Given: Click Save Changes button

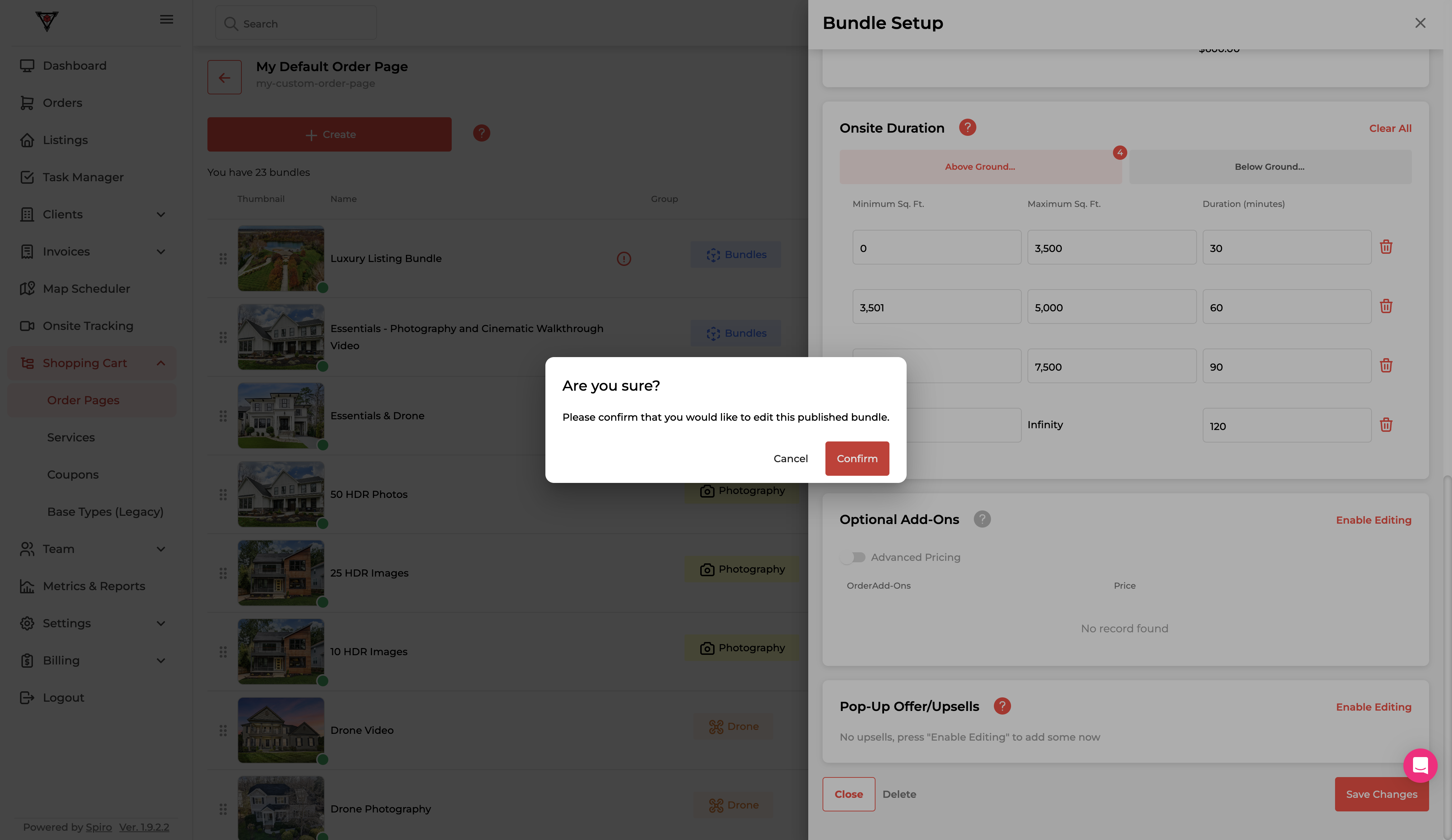Looking at the screenshot, I should click(1382, 794).
